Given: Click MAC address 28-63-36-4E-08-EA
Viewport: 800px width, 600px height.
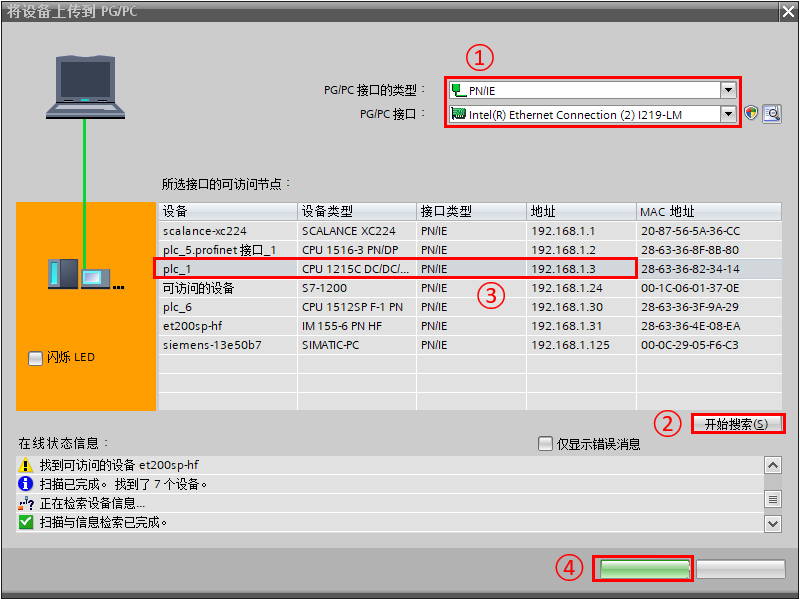Looking at the screenshot, I should 709,326.
